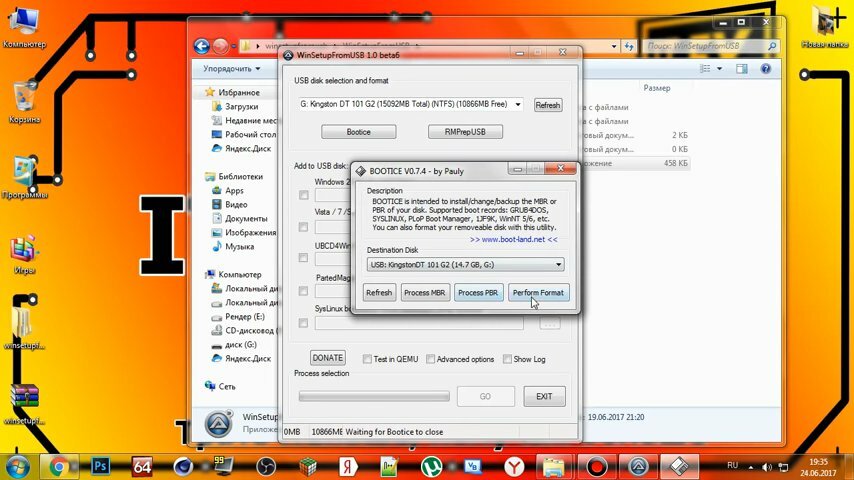Open the Компьютер desktop icon
Image resolution: width=854 pixels, height=480 pixels.
[23, 26]
